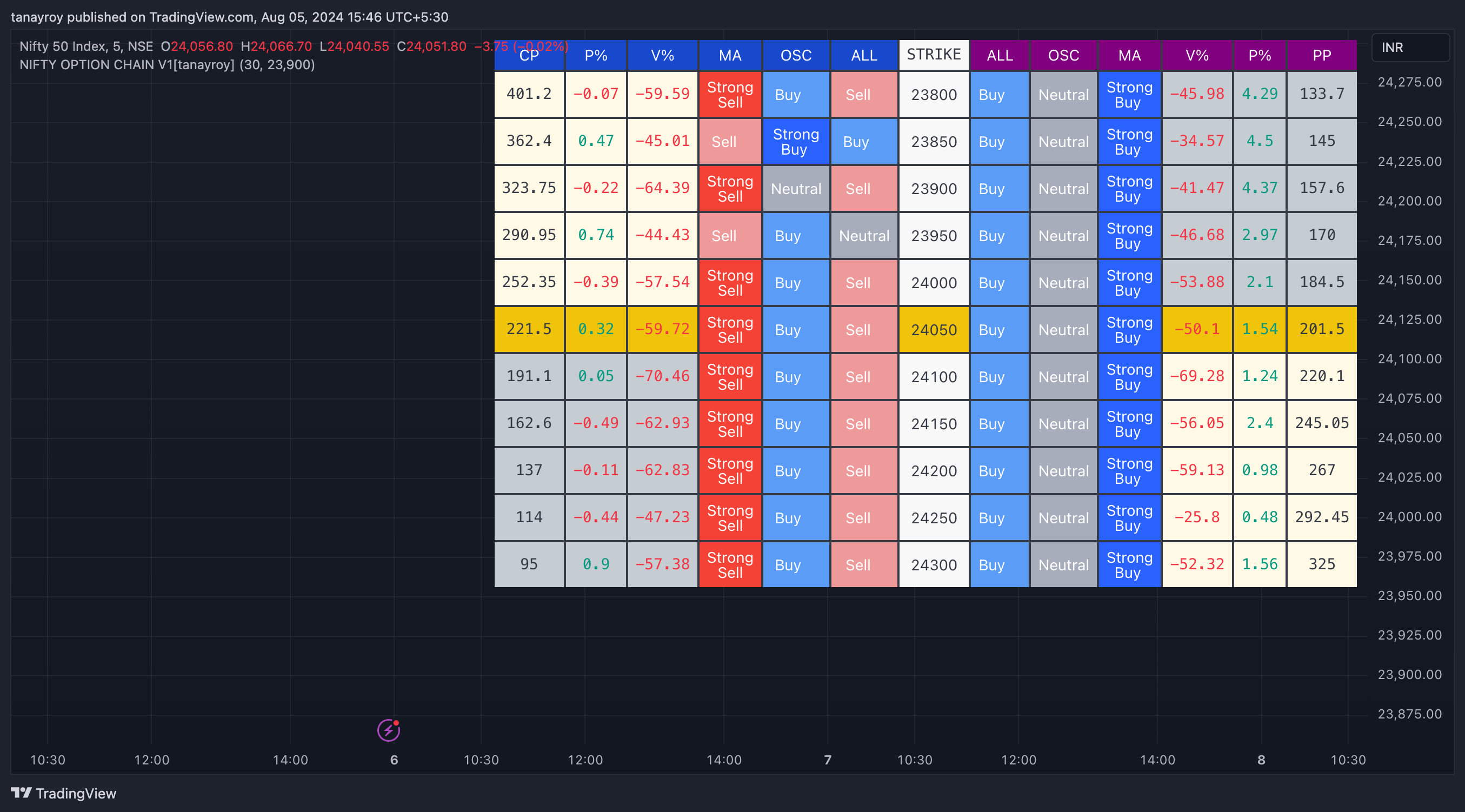Click the 245.05 put price cell
The image size is (1465, 812).
(x=1322, y=424)
